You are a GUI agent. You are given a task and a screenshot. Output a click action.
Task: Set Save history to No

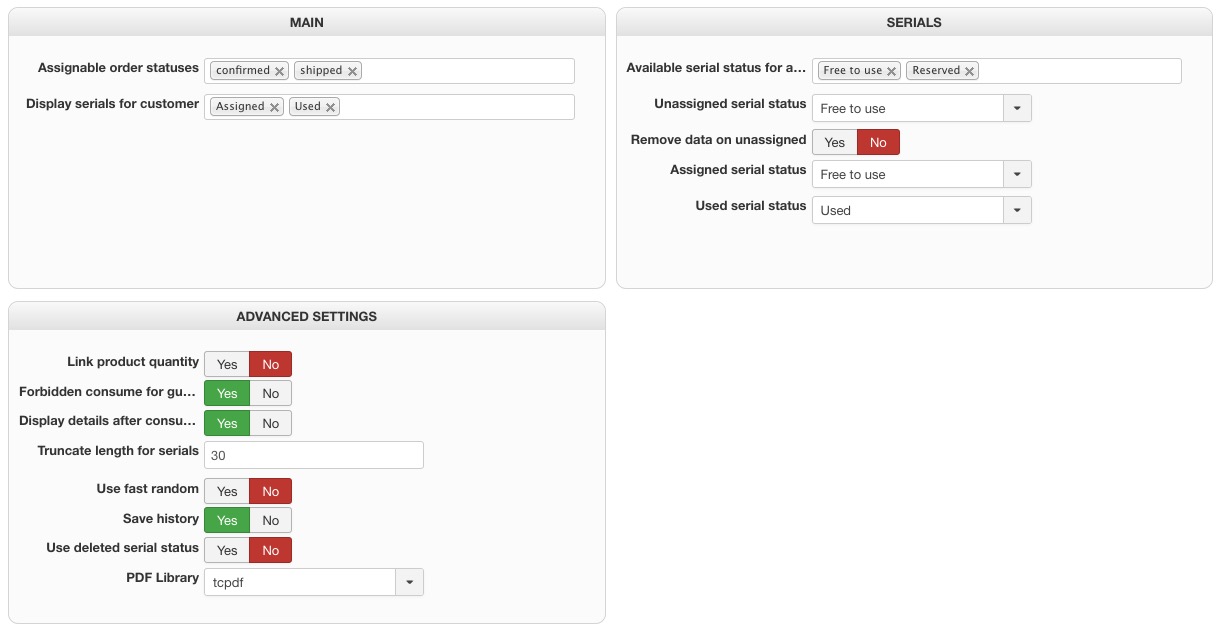coord(271,520)
